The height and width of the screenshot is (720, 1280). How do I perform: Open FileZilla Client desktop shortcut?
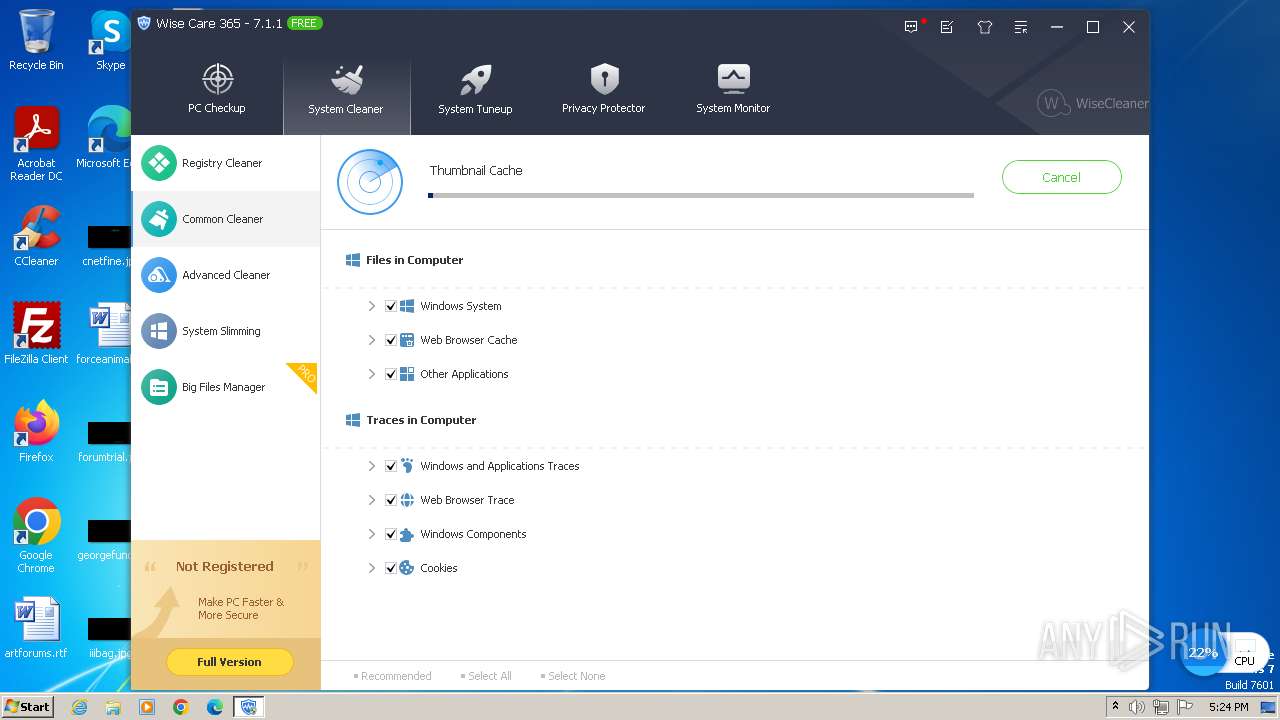tap(36, 334)
